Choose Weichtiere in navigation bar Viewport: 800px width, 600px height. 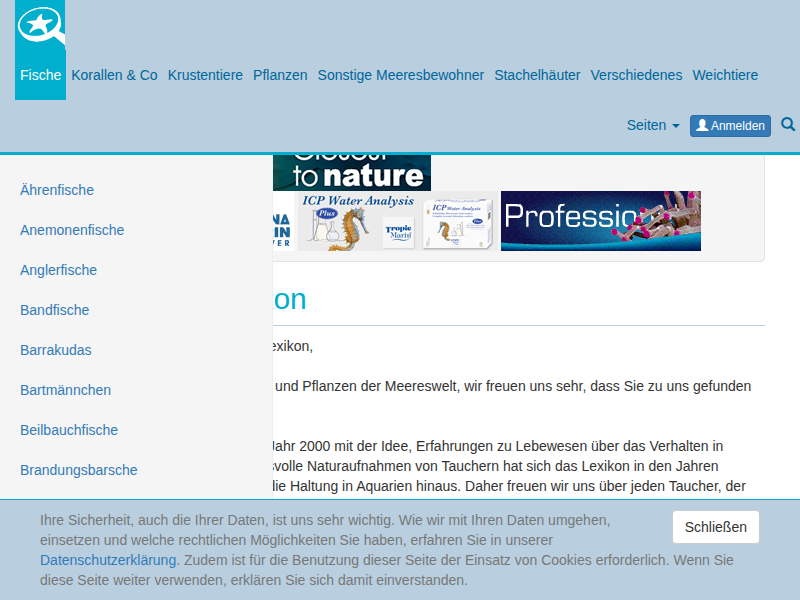point(725,75)
